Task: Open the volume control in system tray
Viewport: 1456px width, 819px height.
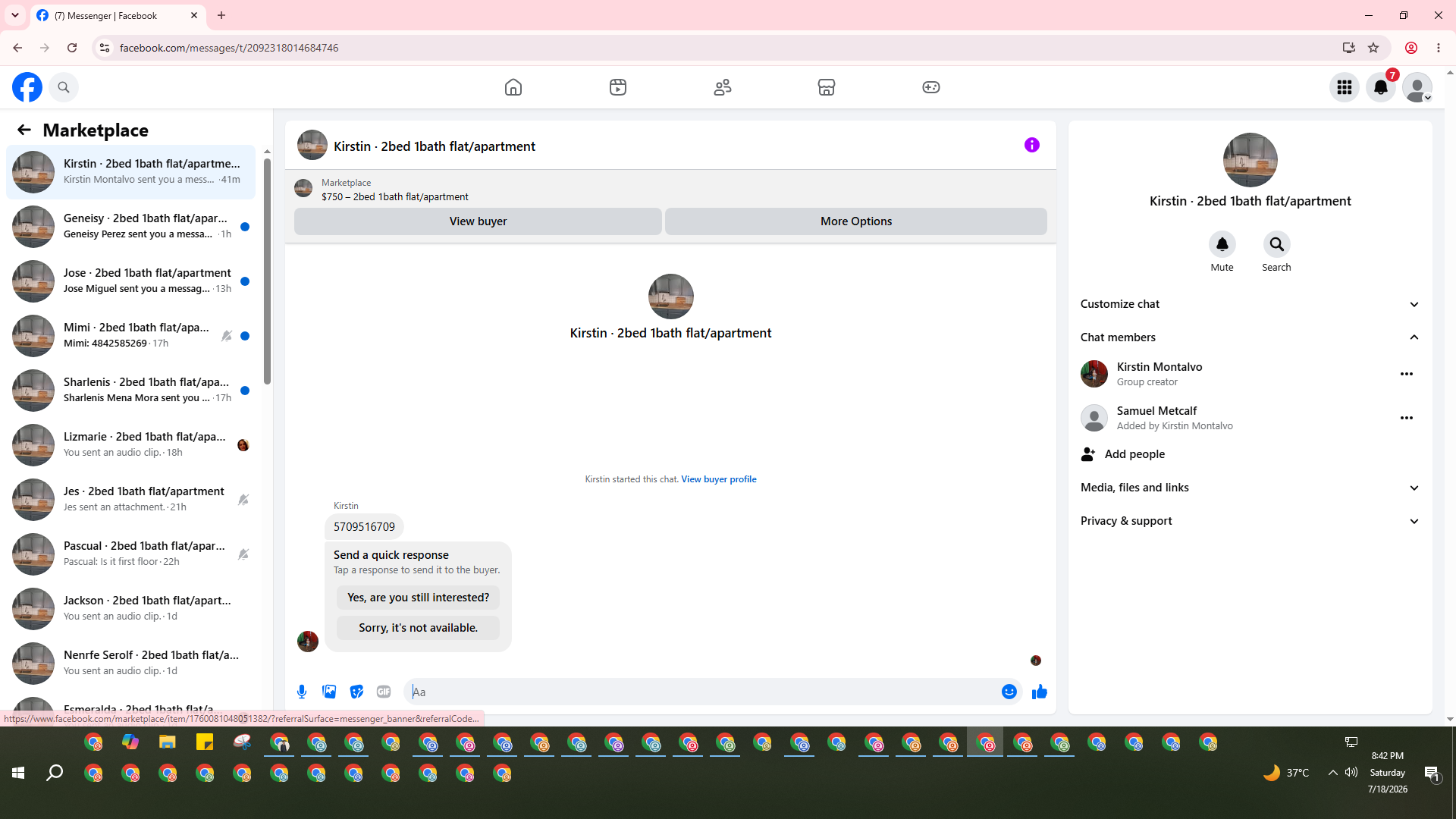Action: pos(1351,773)
